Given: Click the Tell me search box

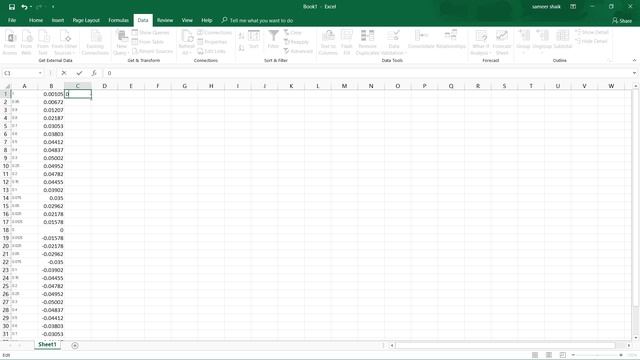Looking at the screenshot, I should point(258,20).
